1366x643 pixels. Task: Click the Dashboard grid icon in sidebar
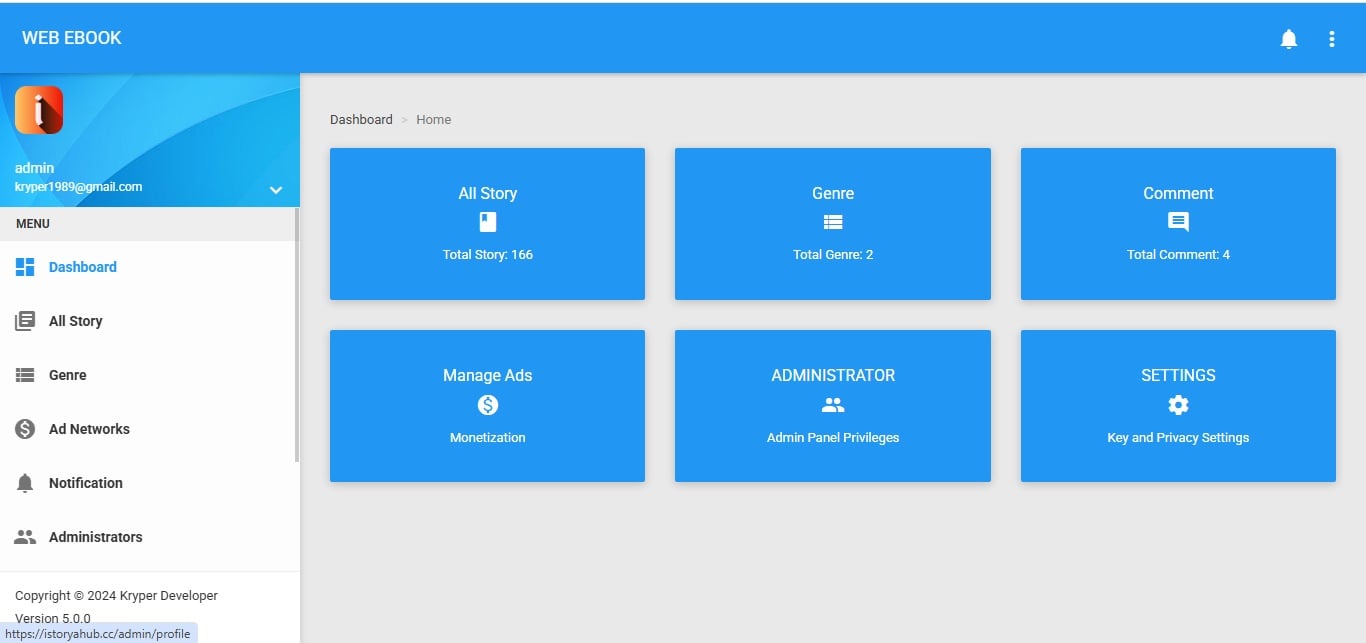25,267
